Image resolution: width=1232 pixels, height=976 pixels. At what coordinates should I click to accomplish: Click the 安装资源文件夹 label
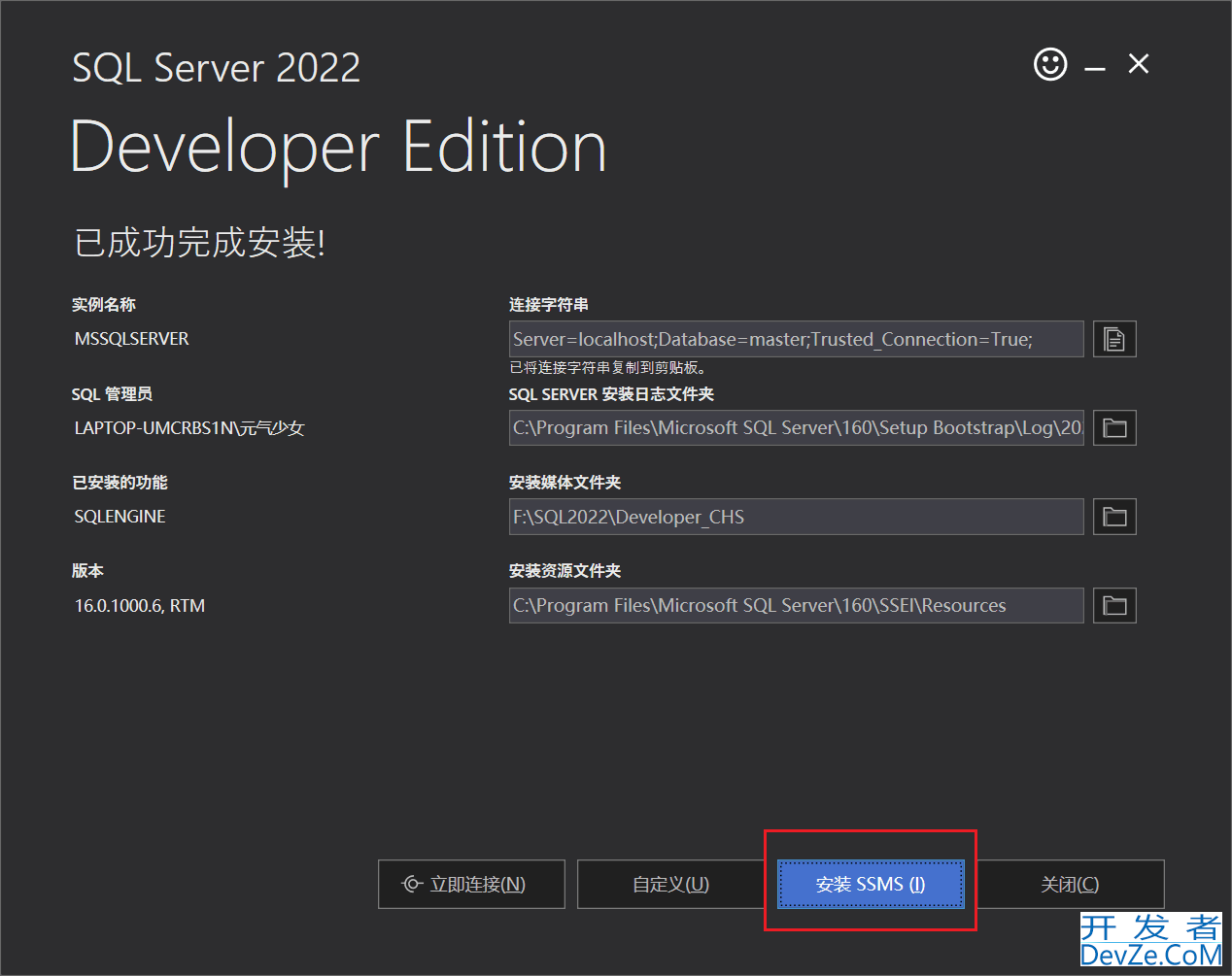pos(565,571)
